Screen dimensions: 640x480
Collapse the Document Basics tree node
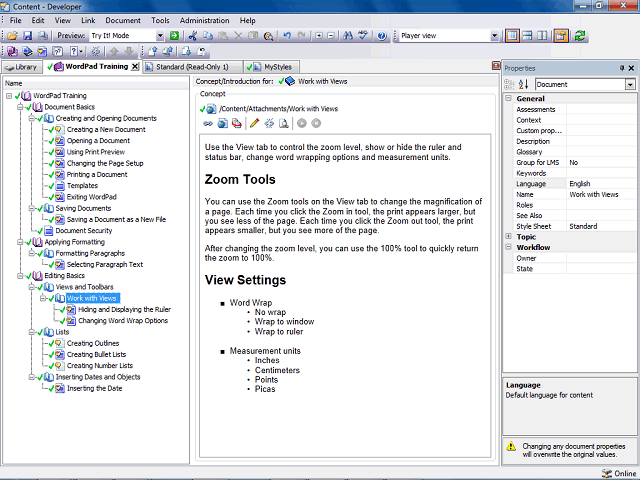[20, 107]
